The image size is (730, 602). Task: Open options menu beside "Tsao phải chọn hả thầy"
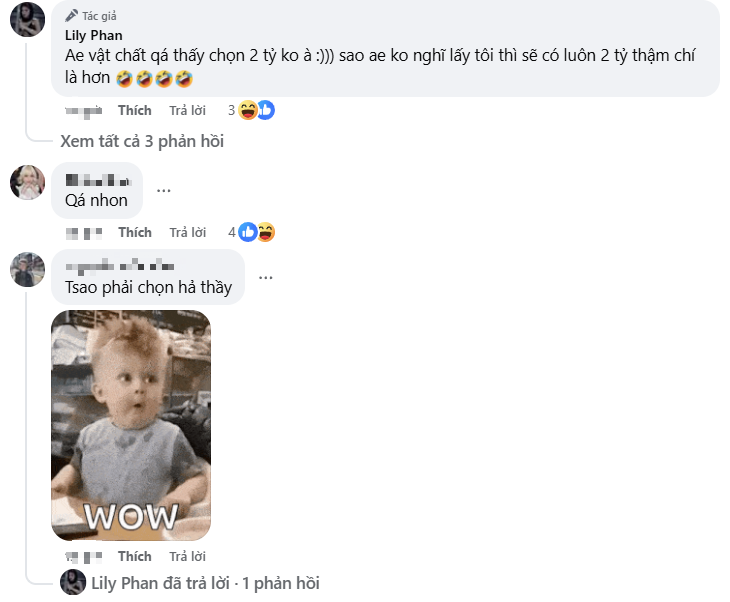[266, 276]
